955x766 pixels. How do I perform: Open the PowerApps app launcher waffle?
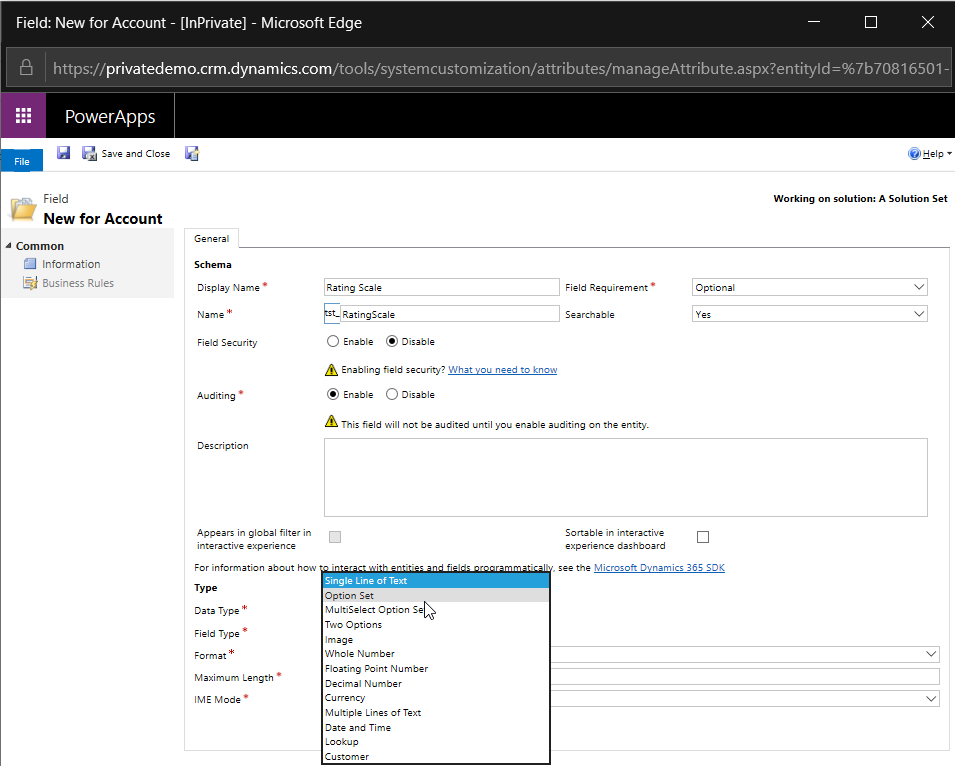pos(23,116)
